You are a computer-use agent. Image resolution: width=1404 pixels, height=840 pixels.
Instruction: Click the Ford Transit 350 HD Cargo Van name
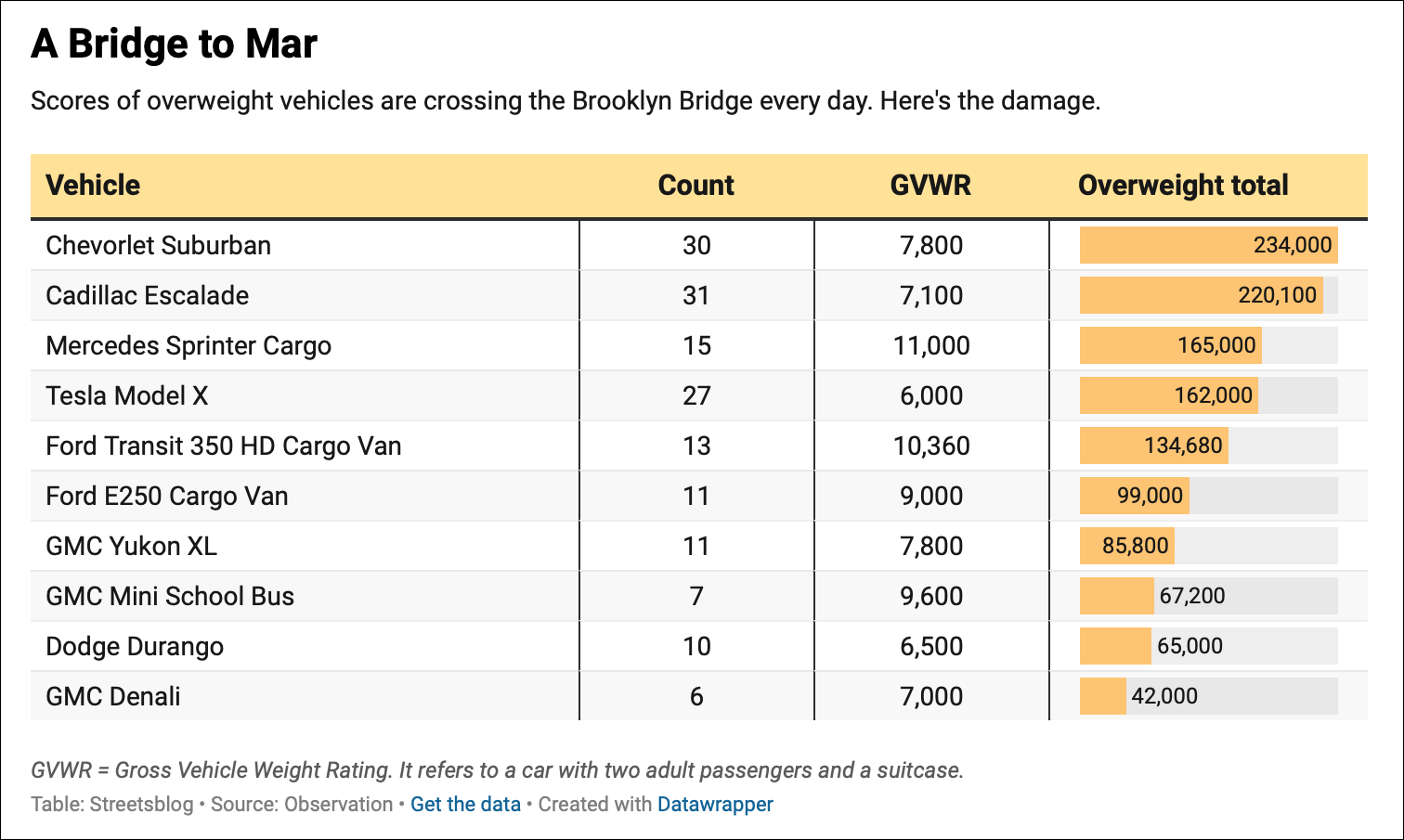tap(224, 446)
